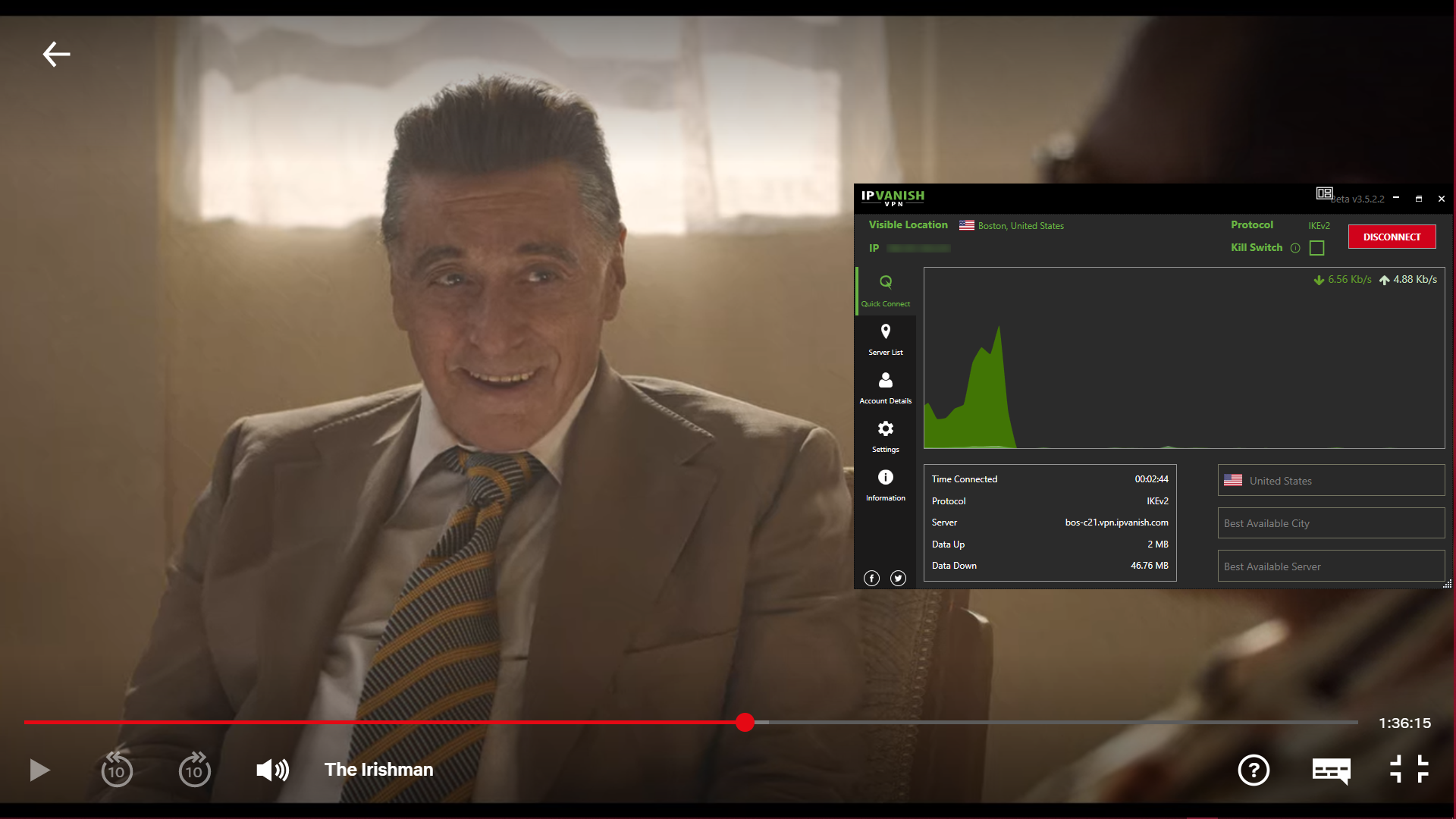Click the Visible Location label
1456x819 pixels.
click(908, 225)
